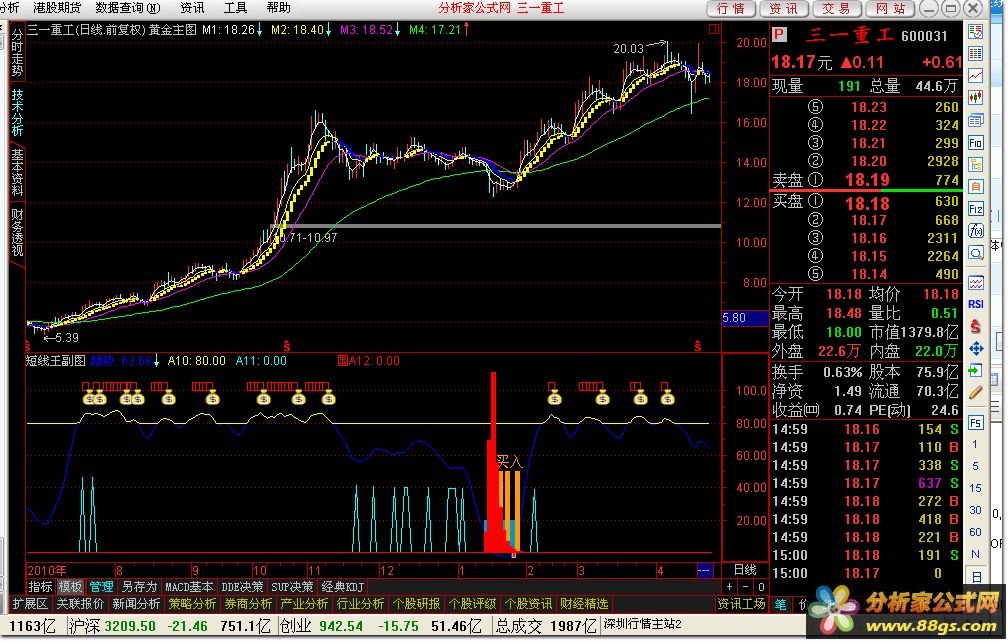Apply the SUP决策 template
Viewport: 1008px width, 641px height.
pos(292,586)
